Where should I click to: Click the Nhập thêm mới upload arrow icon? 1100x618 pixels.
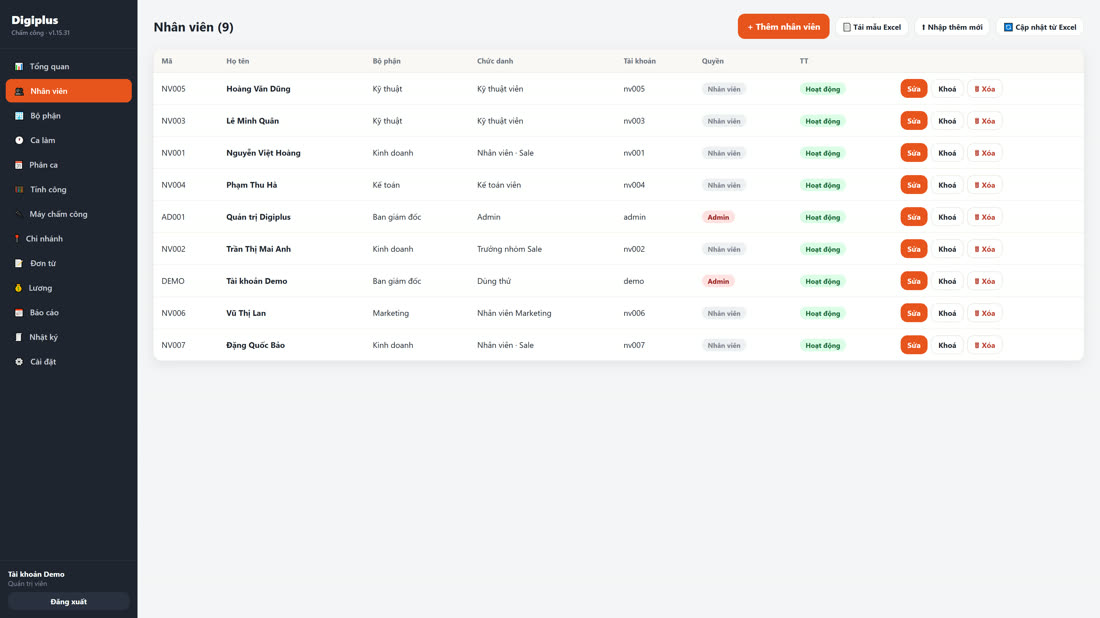coord(923,27)
